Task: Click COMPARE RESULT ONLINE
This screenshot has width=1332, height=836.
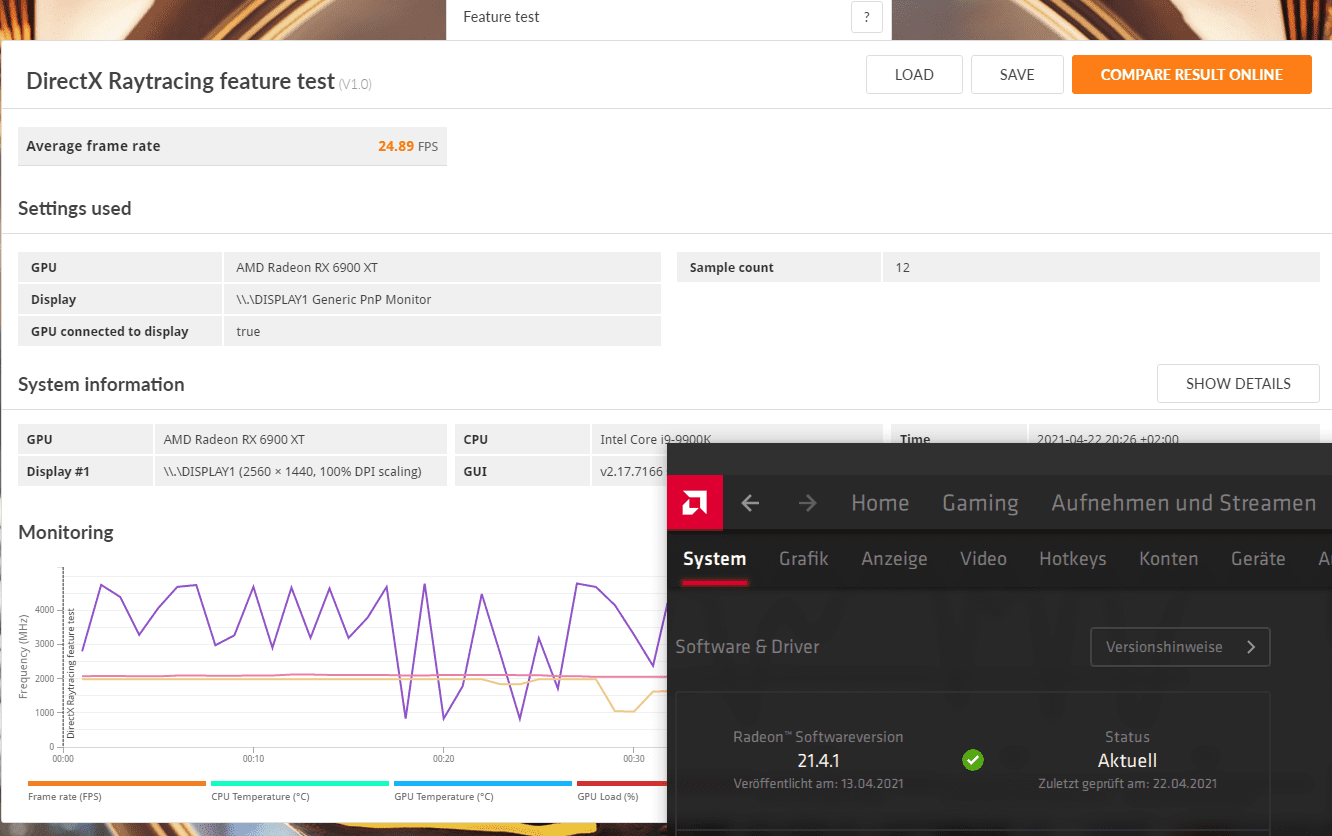Action: tap(1191, 75)
